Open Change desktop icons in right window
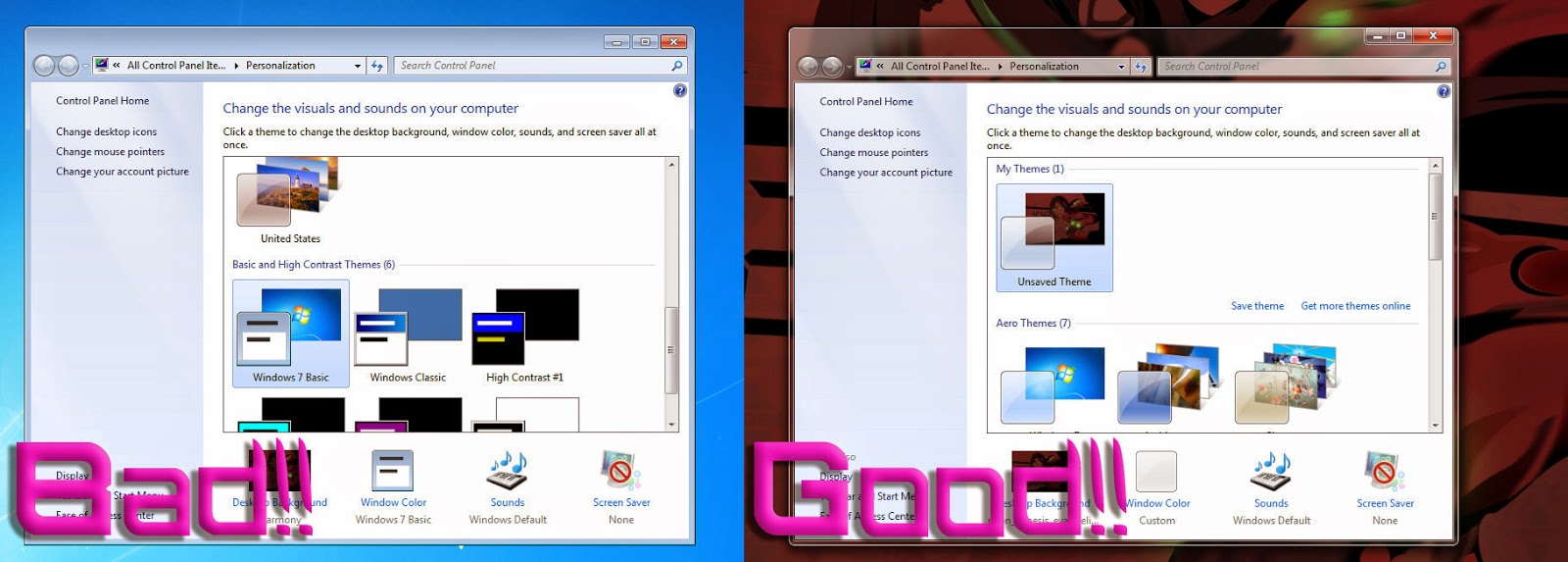The width and height of the screenshot is (1568, 562). (870, 132)
